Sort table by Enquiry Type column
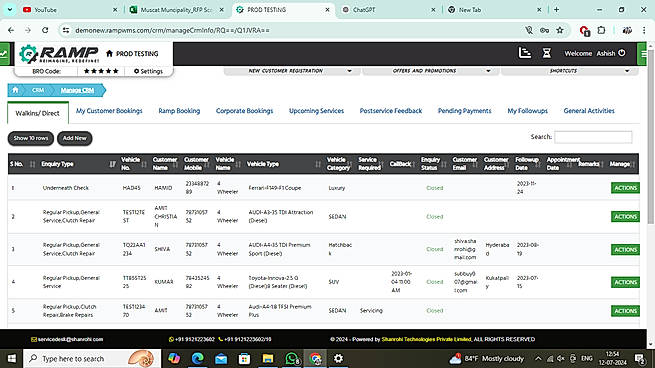 click(x=78, y=164)
